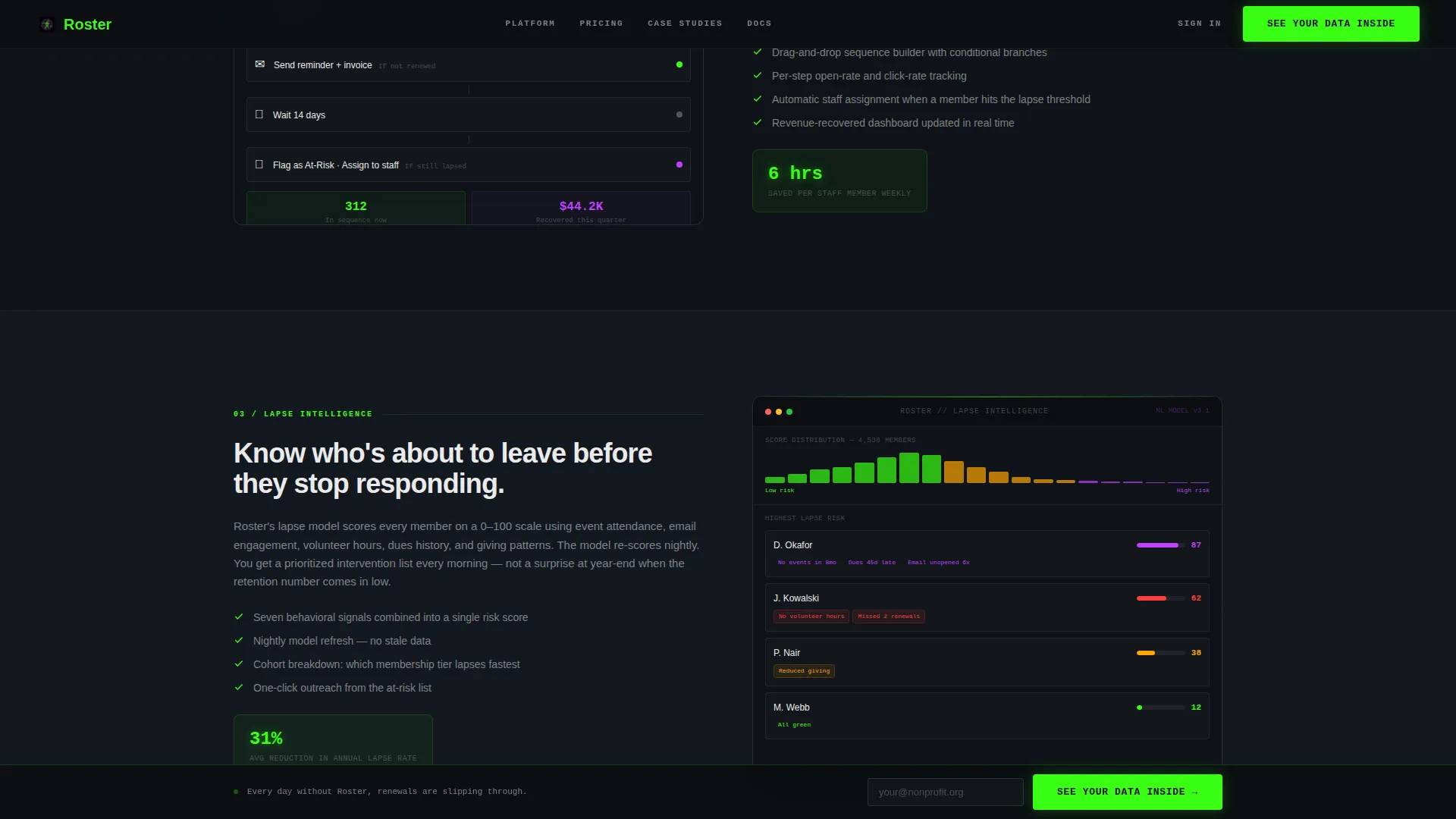Click the Roster logo icon
The width and height of the screenshot is (1456, 819).
[x=47, y=24]
